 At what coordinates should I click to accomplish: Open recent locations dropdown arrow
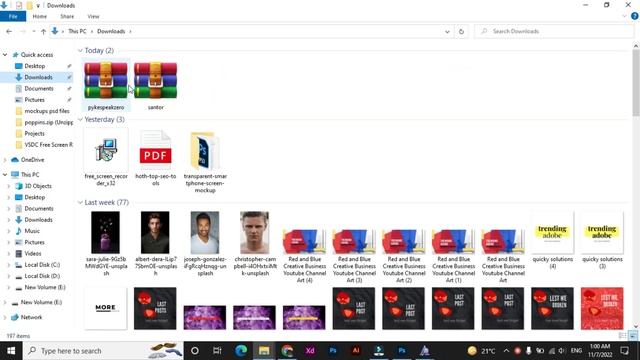pos(33,31)
